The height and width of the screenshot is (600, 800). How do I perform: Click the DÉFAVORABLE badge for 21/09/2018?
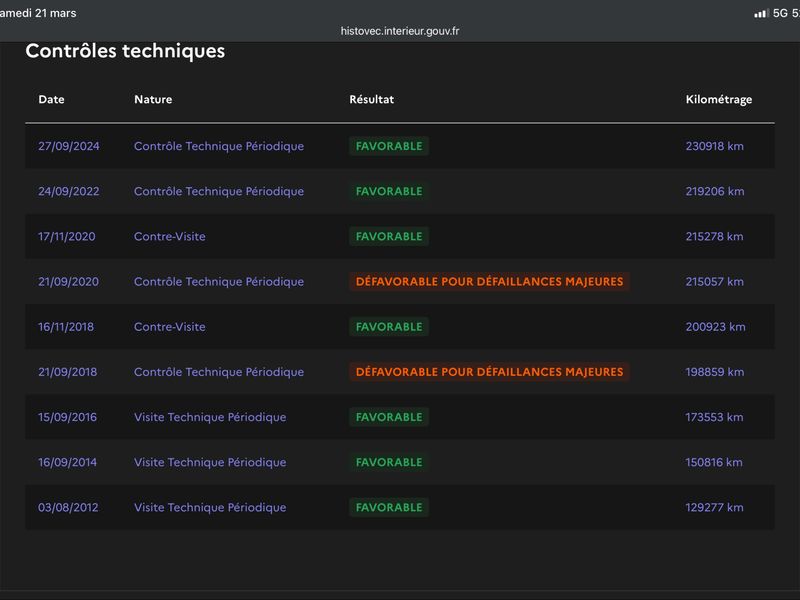point(489,372)
